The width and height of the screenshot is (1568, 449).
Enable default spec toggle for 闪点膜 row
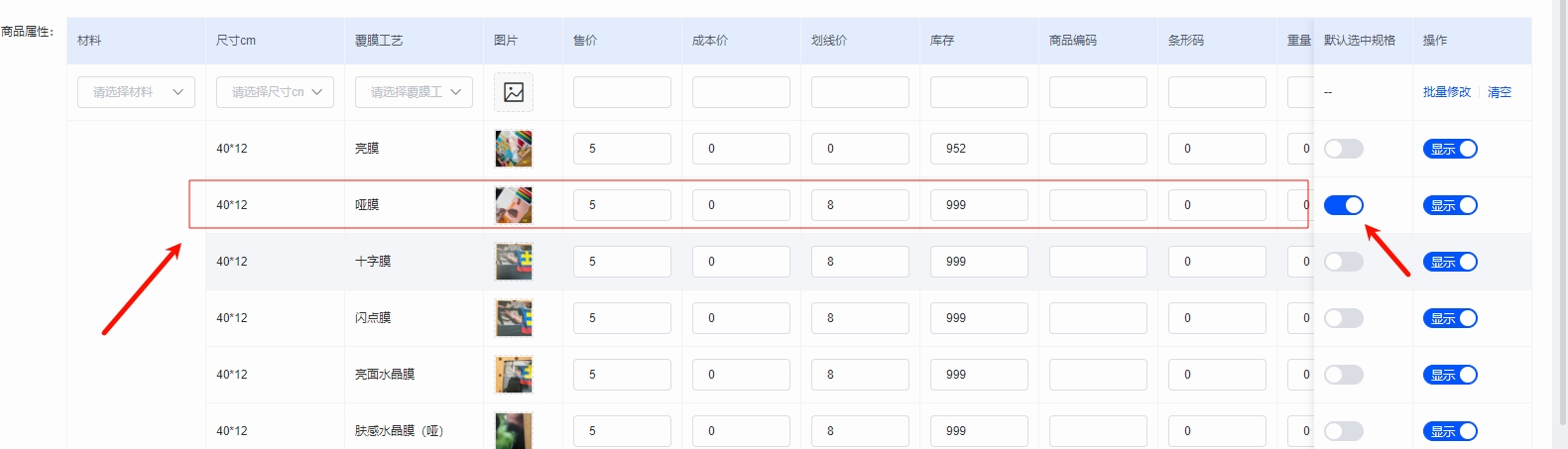(1344, 318)
